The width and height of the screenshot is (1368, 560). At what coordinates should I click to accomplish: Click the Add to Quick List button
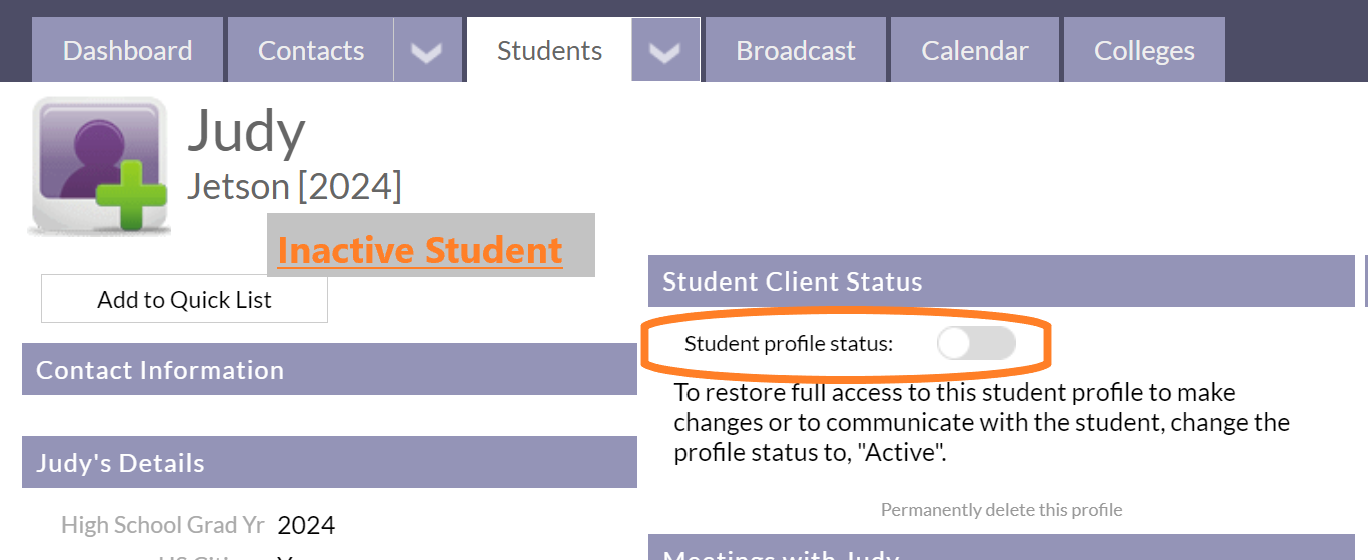click(184, 299)
